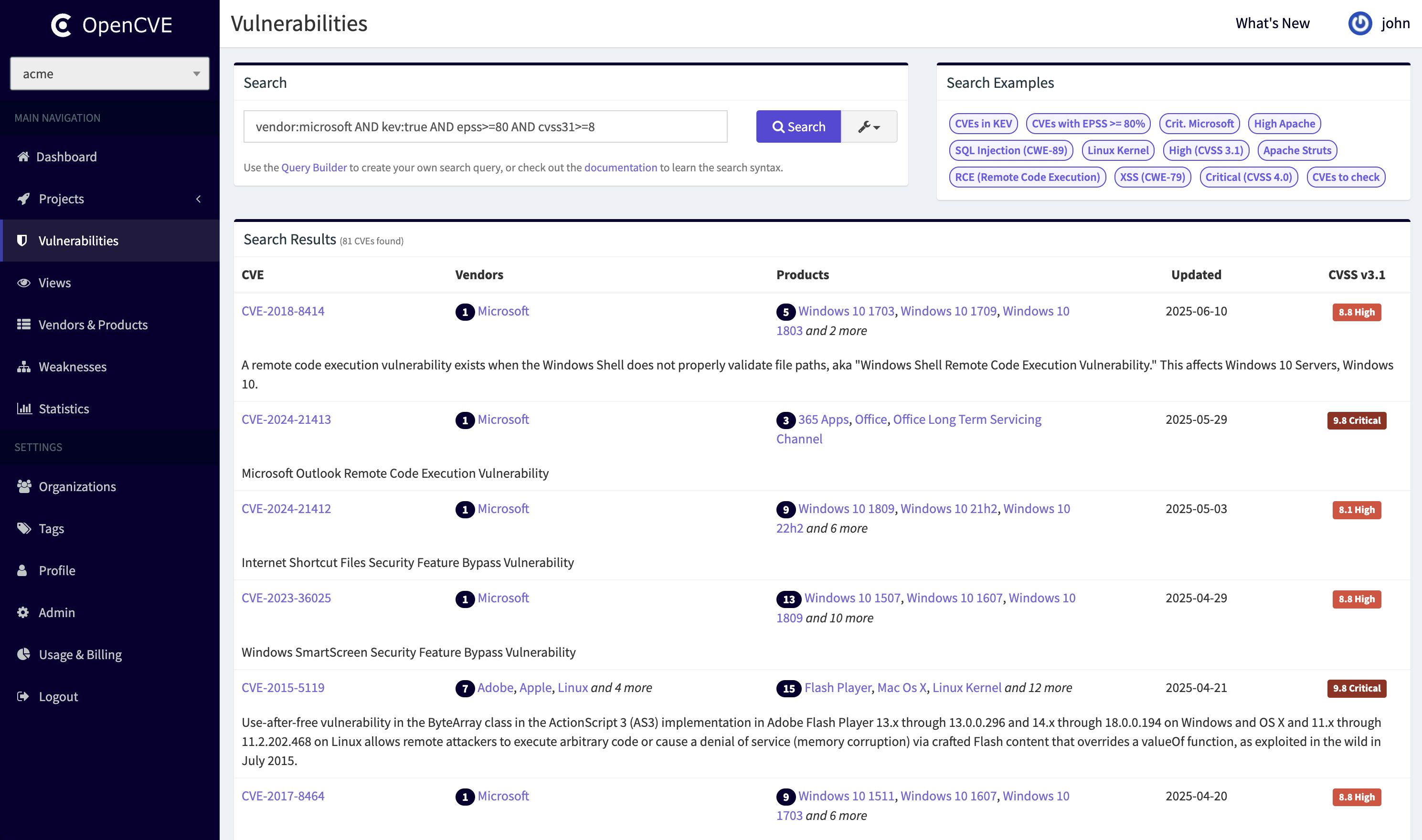Select the CVEs in KEV example tag
Viewport: 1422px width, 840px height.
click(983, 124)
